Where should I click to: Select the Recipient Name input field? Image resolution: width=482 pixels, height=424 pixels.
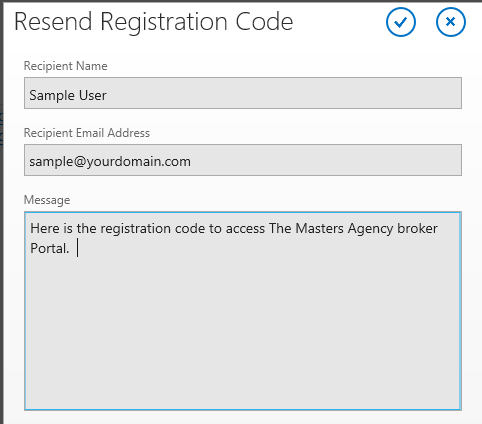[243, 93]
